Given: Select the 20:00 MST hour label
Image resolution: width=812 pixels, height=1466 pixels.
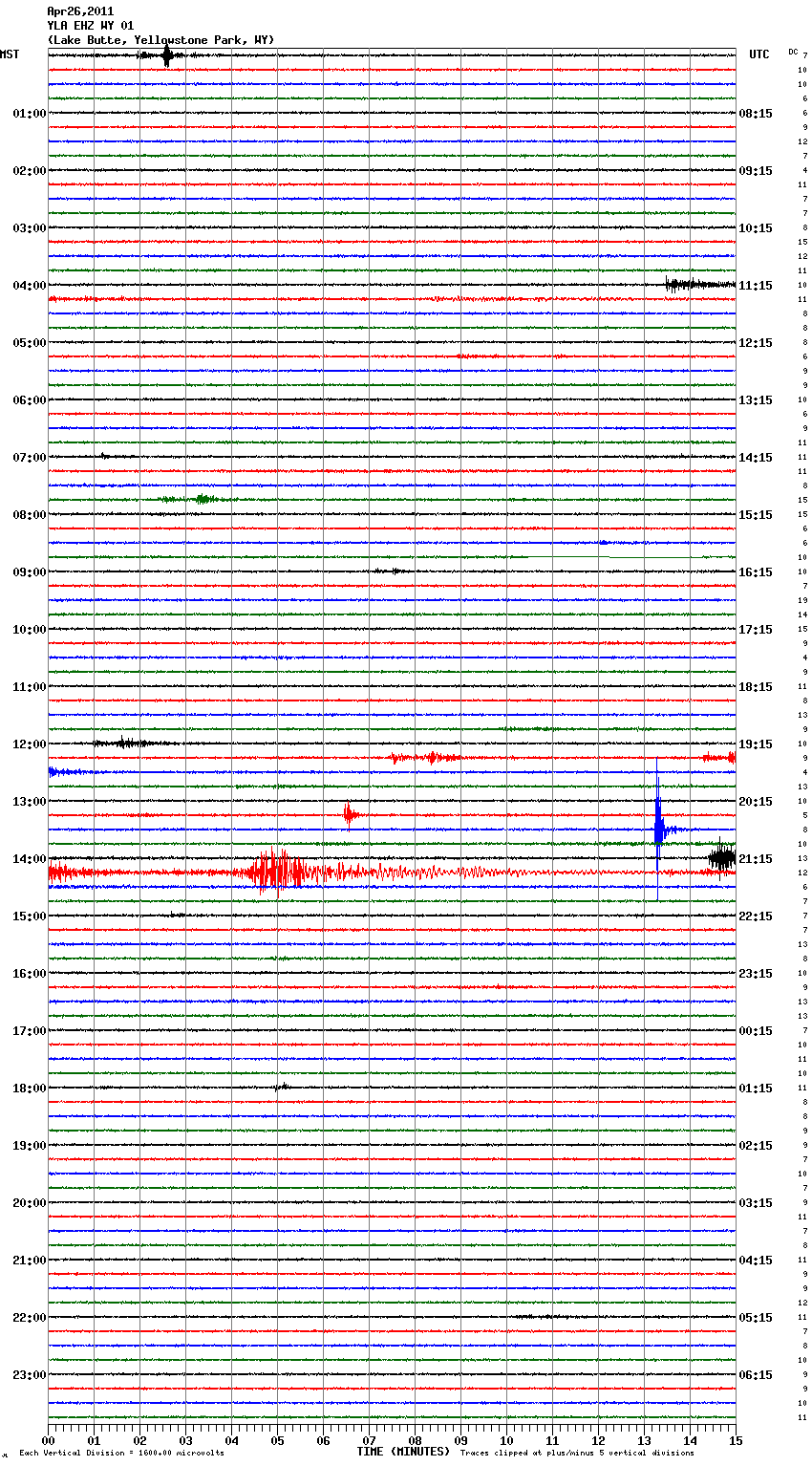Looking at the screenshot, I should [29, 1203].
